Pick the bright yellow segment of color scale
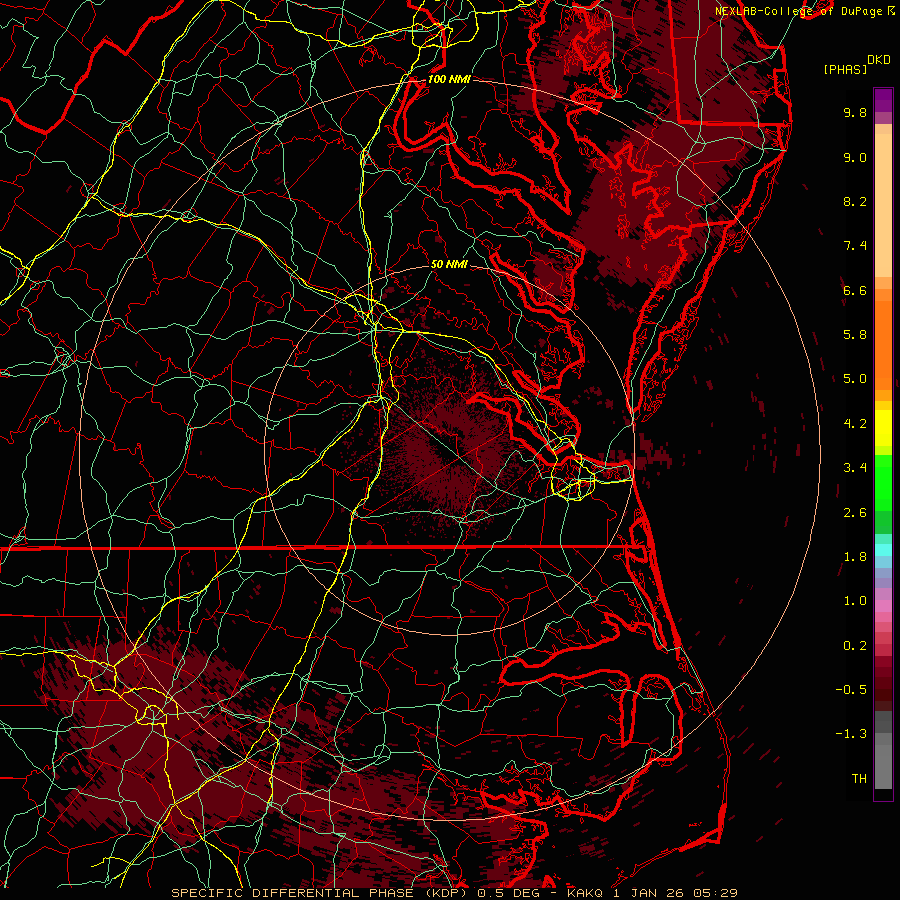The image size is (900, 900). (883, 428)
